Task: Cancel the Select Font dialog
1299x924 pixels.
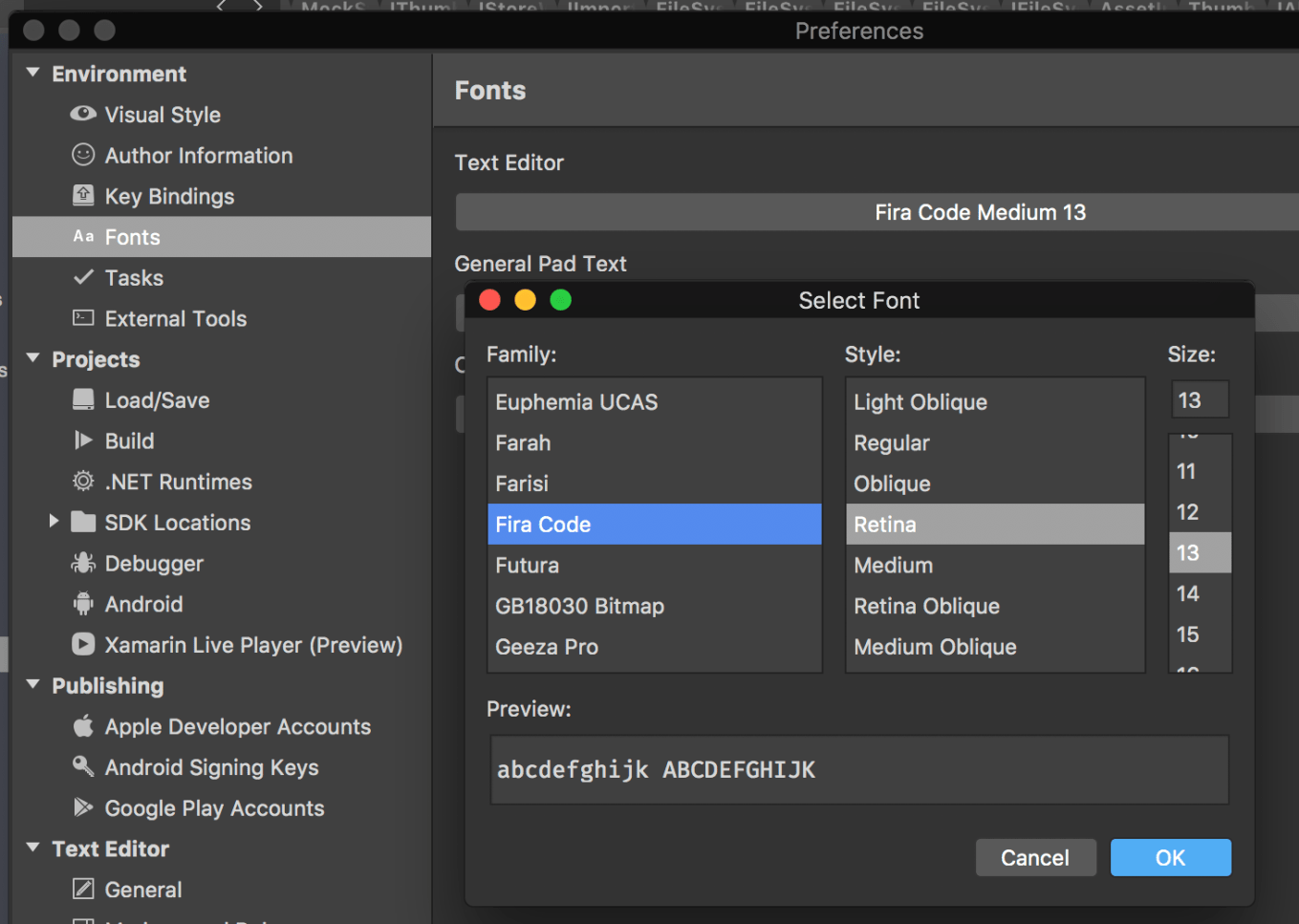Action: point(1034,858)
